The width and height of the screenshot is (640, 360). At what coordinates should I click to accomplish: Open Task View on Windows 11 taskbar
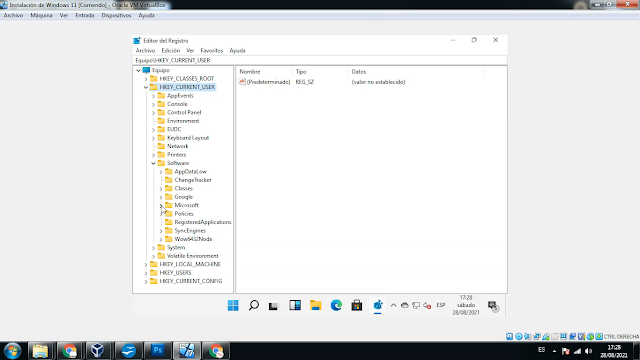coord(273,306)
